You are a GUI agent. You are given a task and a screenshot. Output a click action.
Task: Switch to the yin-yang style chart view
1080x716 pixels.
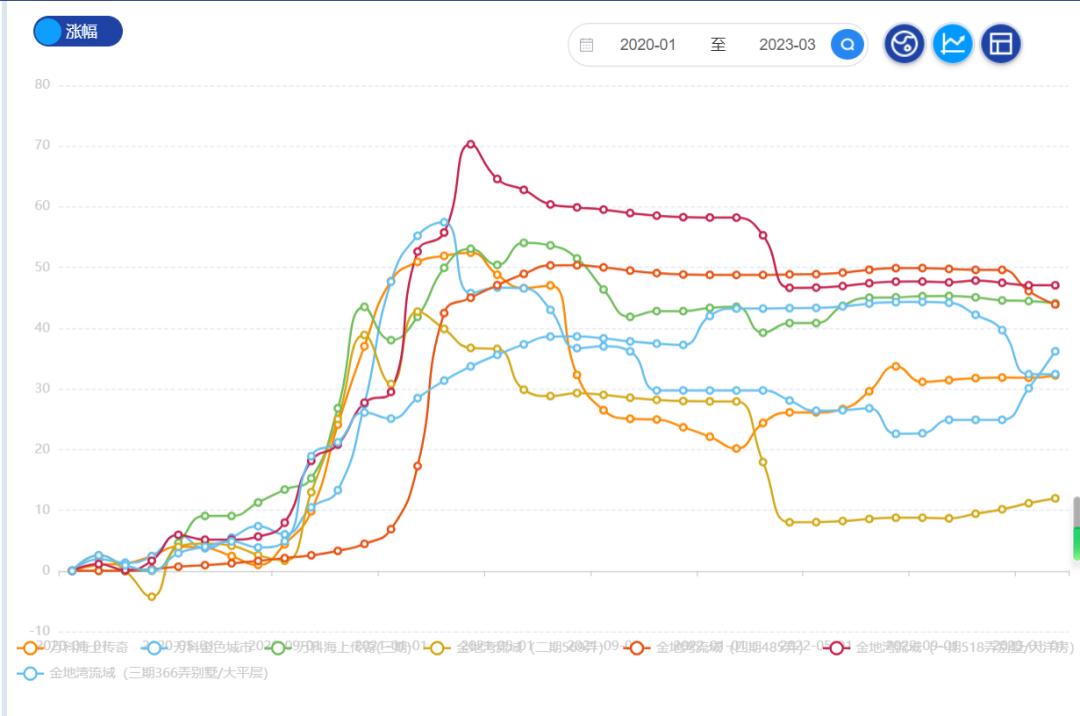tap(904, 44)
